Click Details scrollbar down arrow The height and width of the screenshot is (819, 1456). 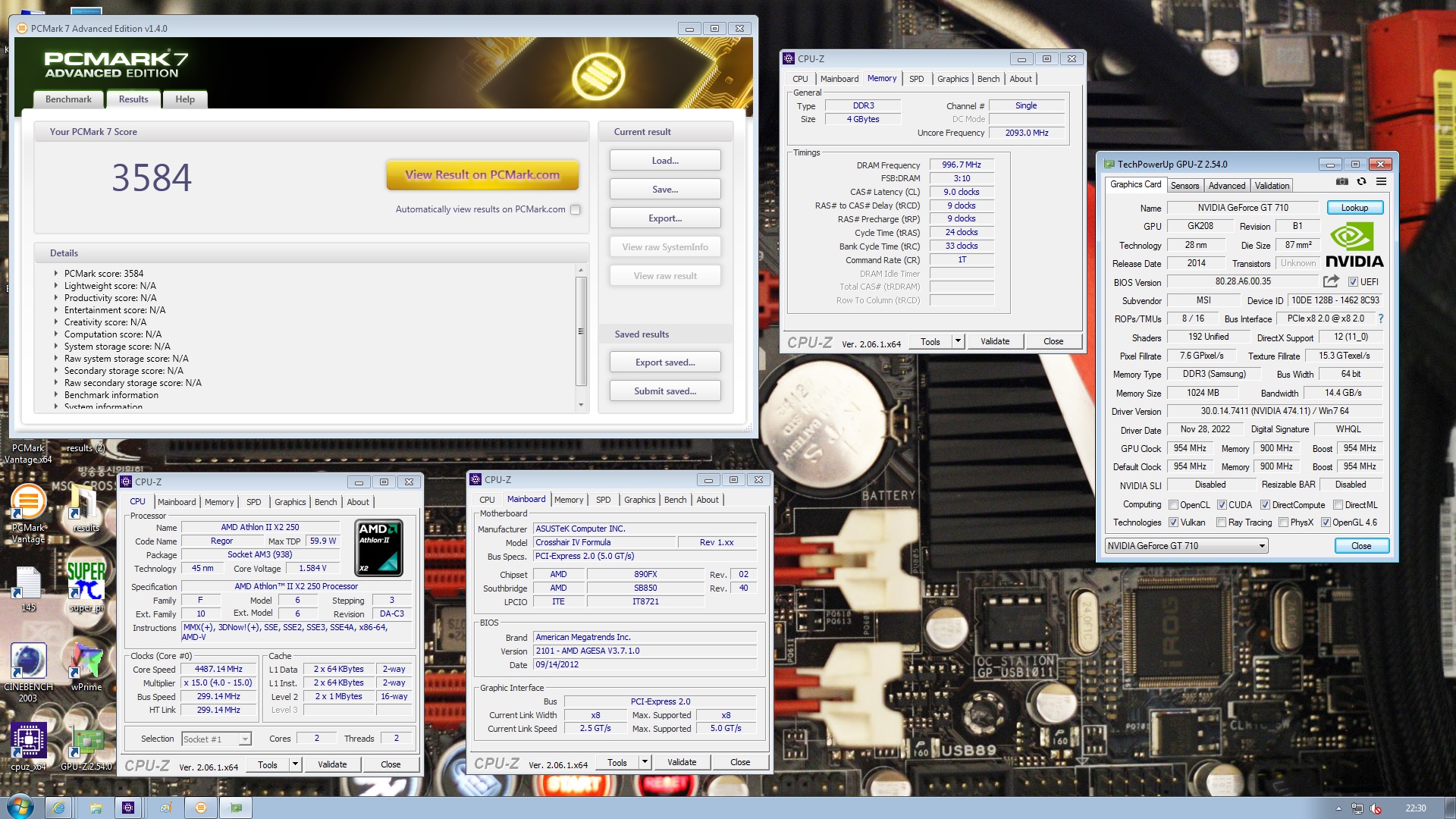pos(581,405)
